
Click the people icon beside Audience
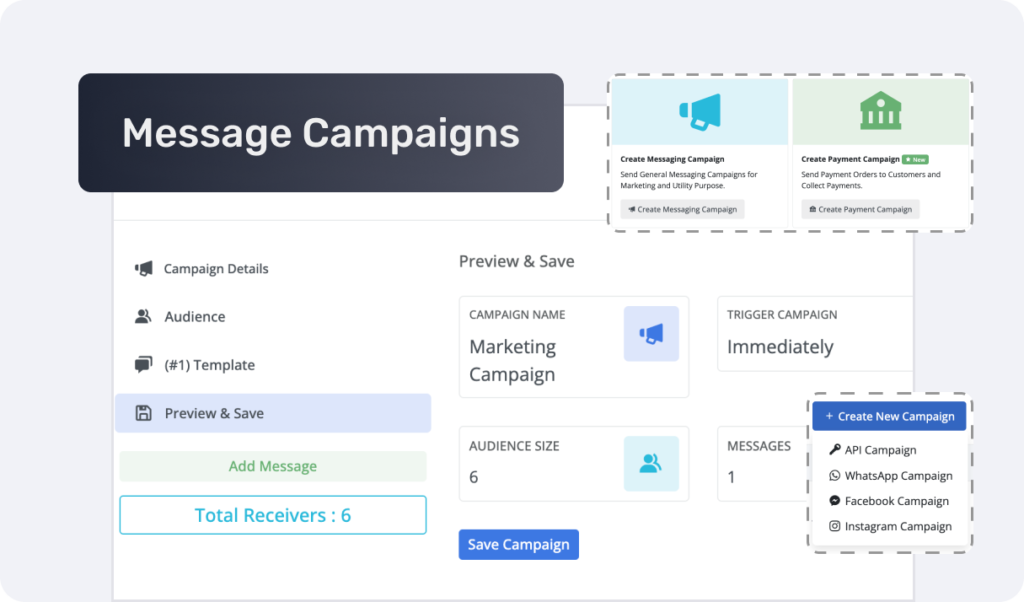click(144, 317)
